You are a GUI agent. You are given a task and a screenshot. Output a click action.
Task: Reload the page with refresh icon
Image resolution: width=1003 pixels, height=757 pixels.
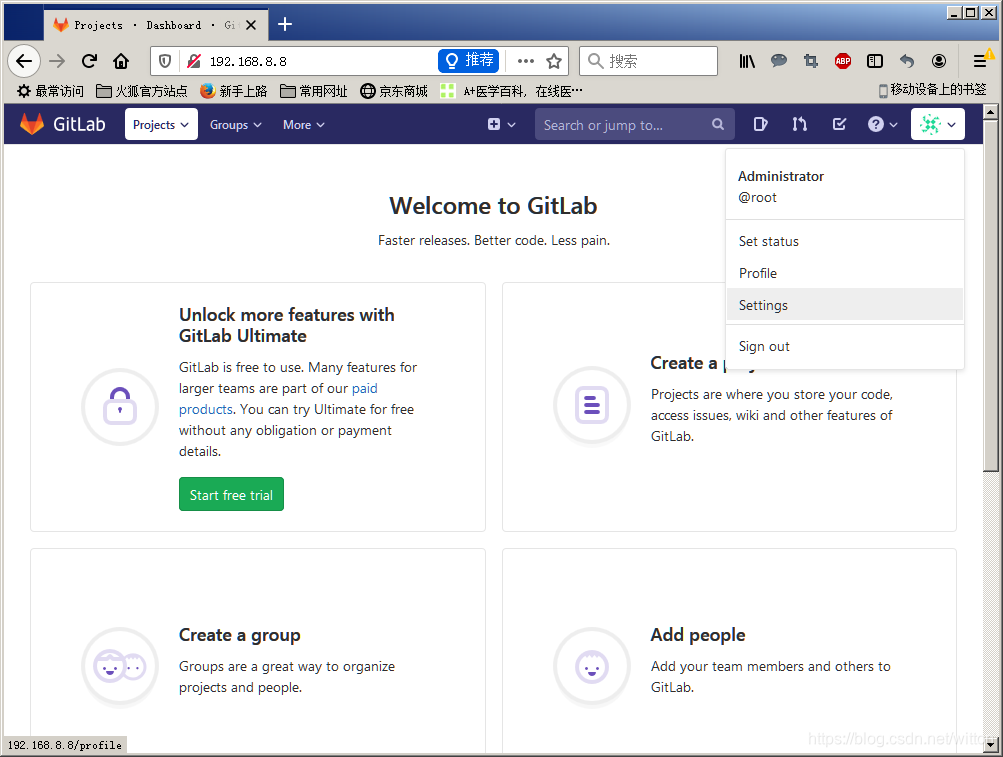tap(89, 61)
